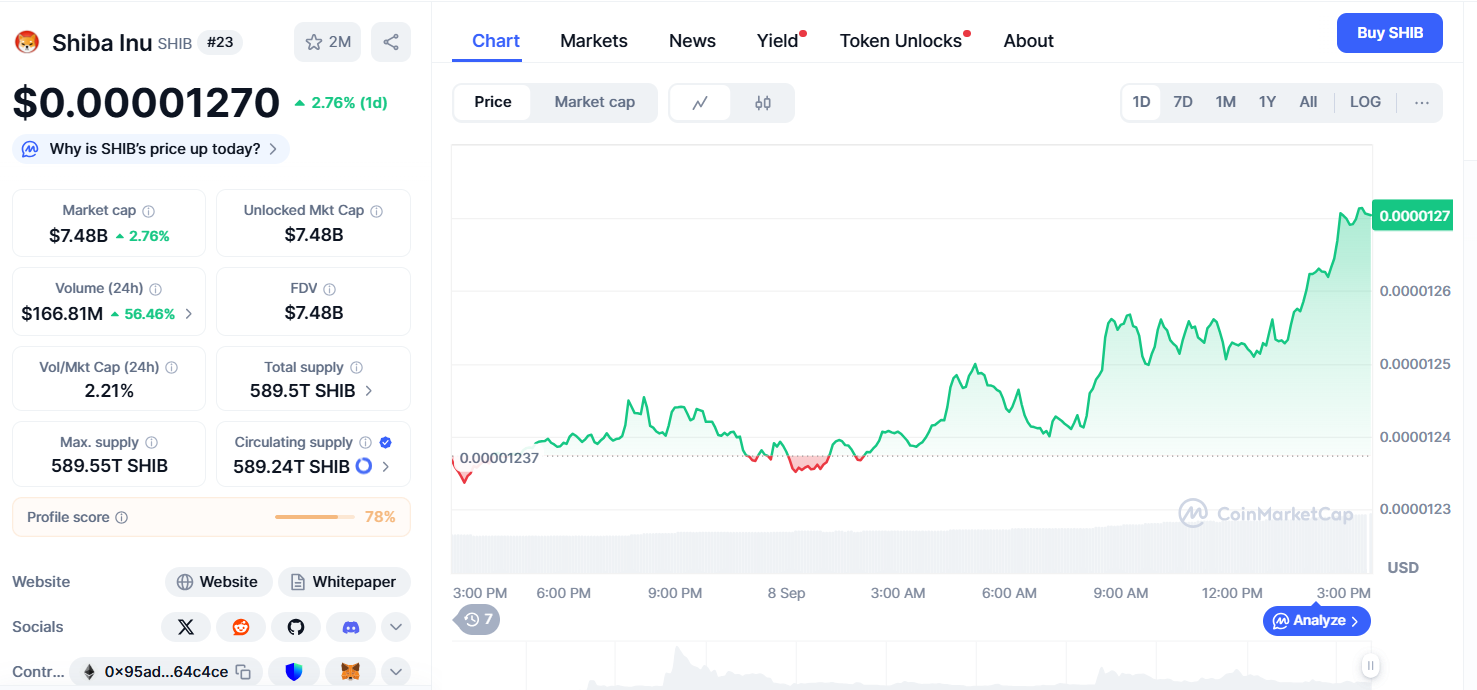Open the GitHub social link
This screenshot has width=1477, height=690.
[296, 627]
